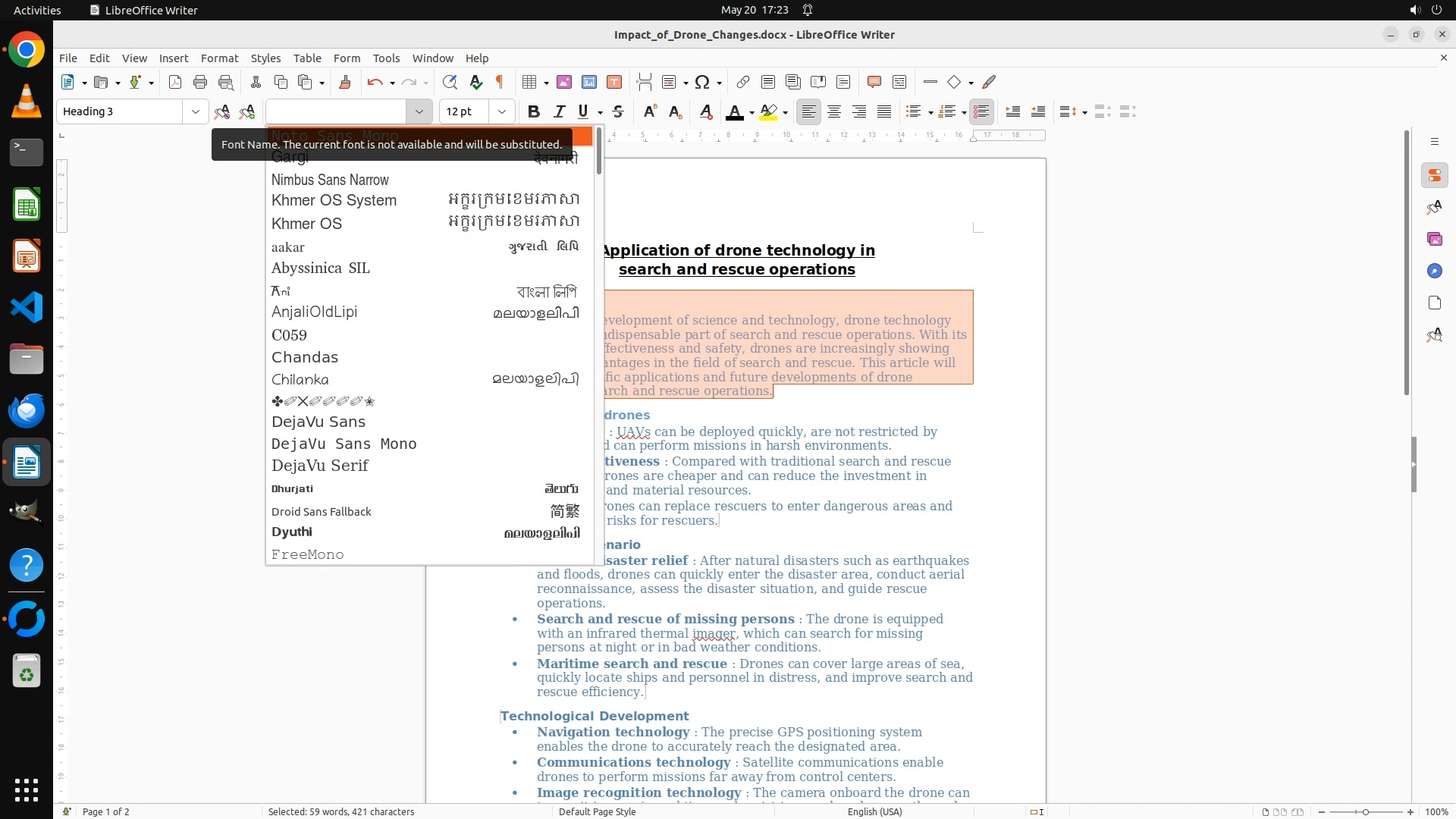Screen dimensions: 1456x819
Task: Expand the Heading 3 paragraph style dropdown
Action: 195,111
